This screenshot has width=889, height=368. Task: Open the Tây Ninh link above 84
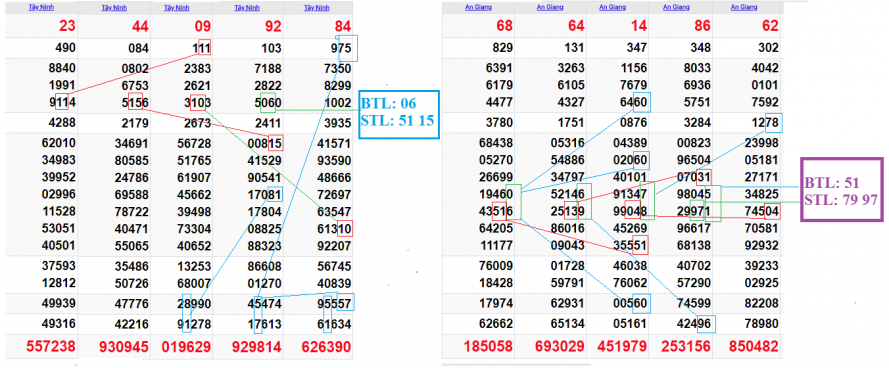tap(315, 8)
